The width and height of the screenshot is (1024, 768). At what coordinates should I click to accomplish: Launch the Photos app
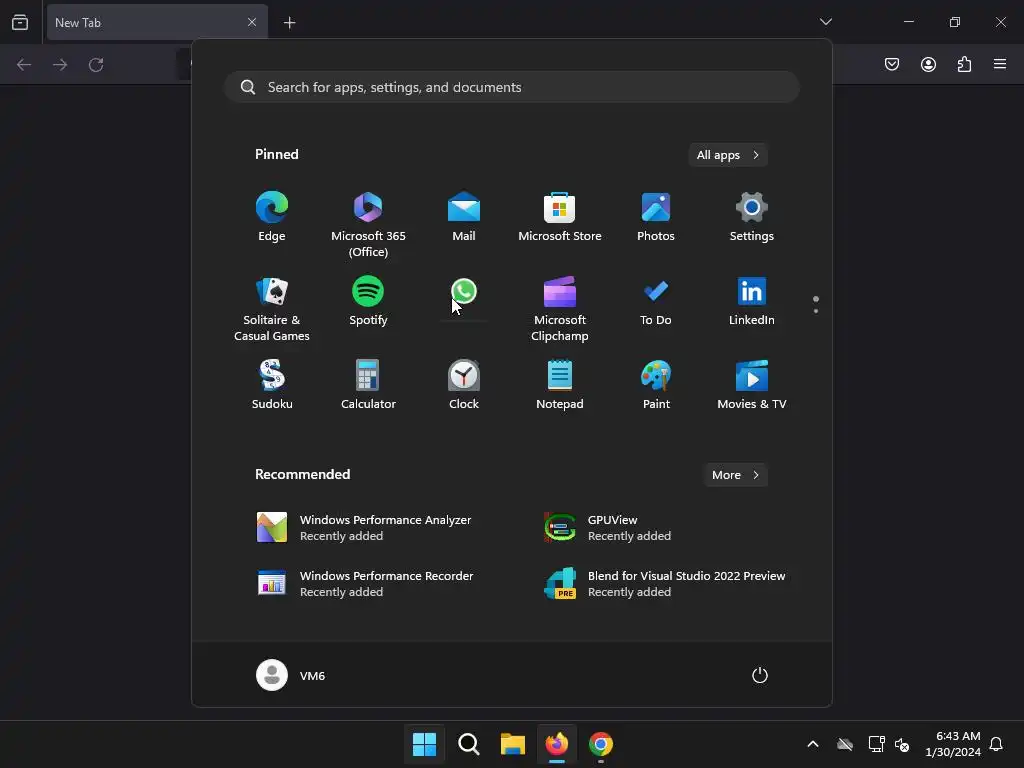(x=656, y=217)
